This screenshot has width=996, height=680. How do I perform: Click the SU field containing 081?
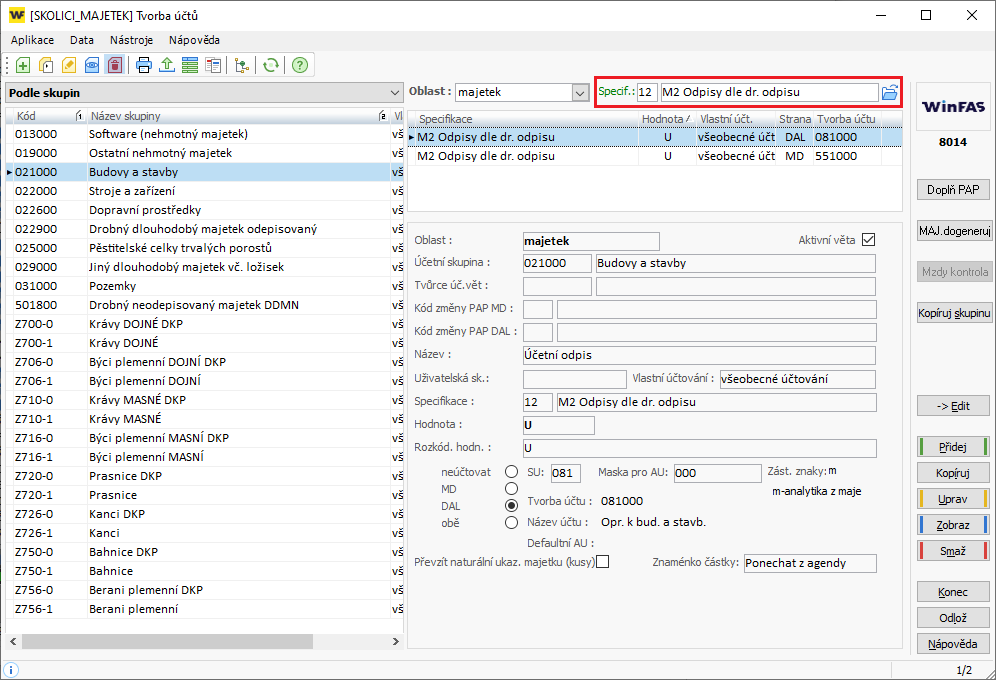565,473
